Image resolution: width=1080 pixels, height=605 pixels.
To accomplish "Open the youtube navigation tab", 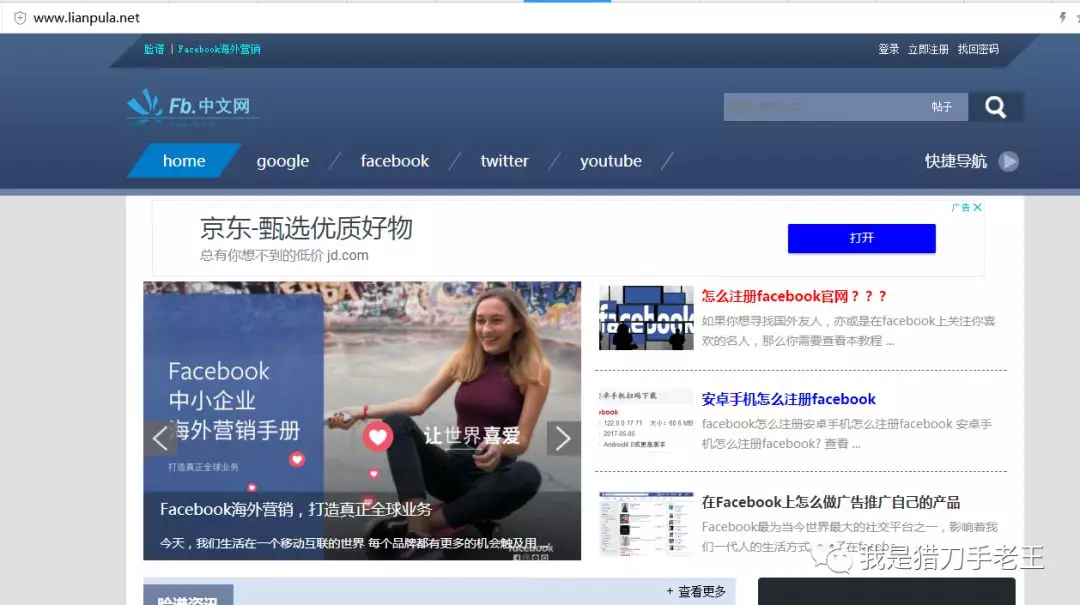I will pos(610,161).
